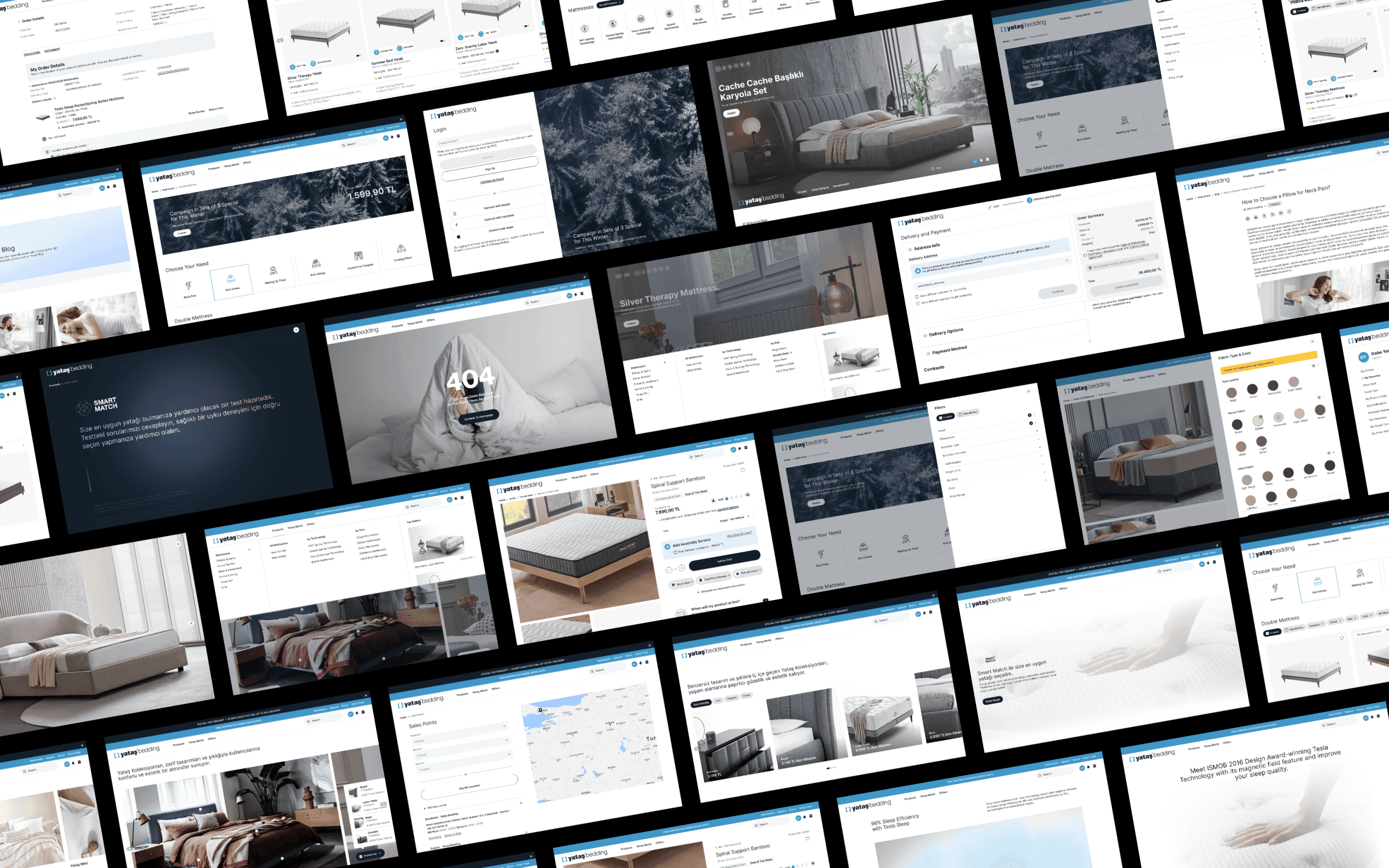1389x868 pixels.
Task: Open Products menu on the 404 page
Action: pos(397,326)
